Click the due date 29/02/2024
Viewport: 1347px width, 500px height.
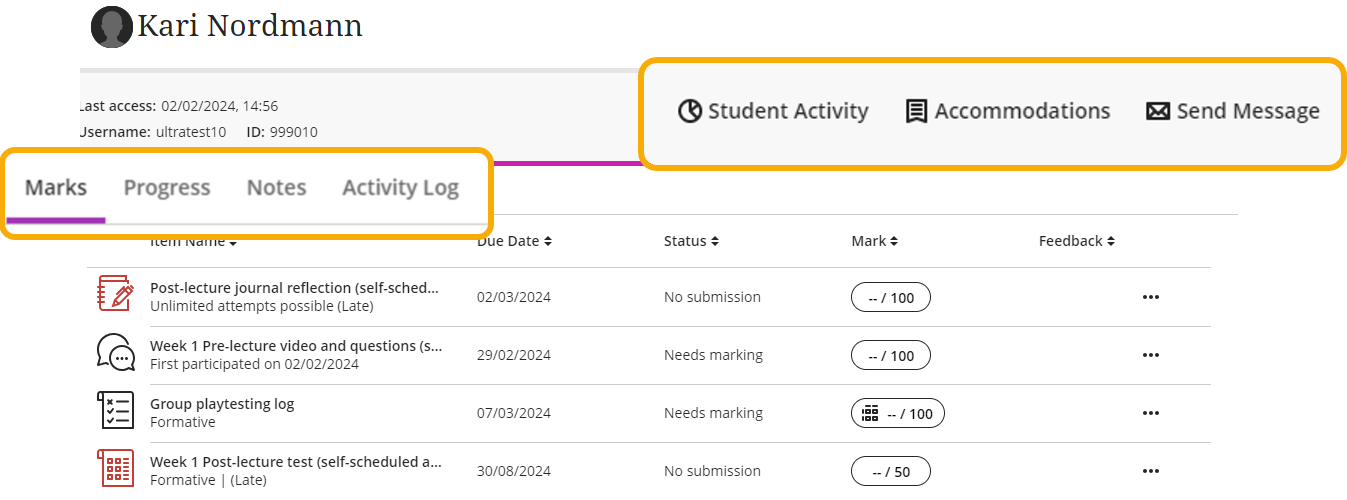514,355
